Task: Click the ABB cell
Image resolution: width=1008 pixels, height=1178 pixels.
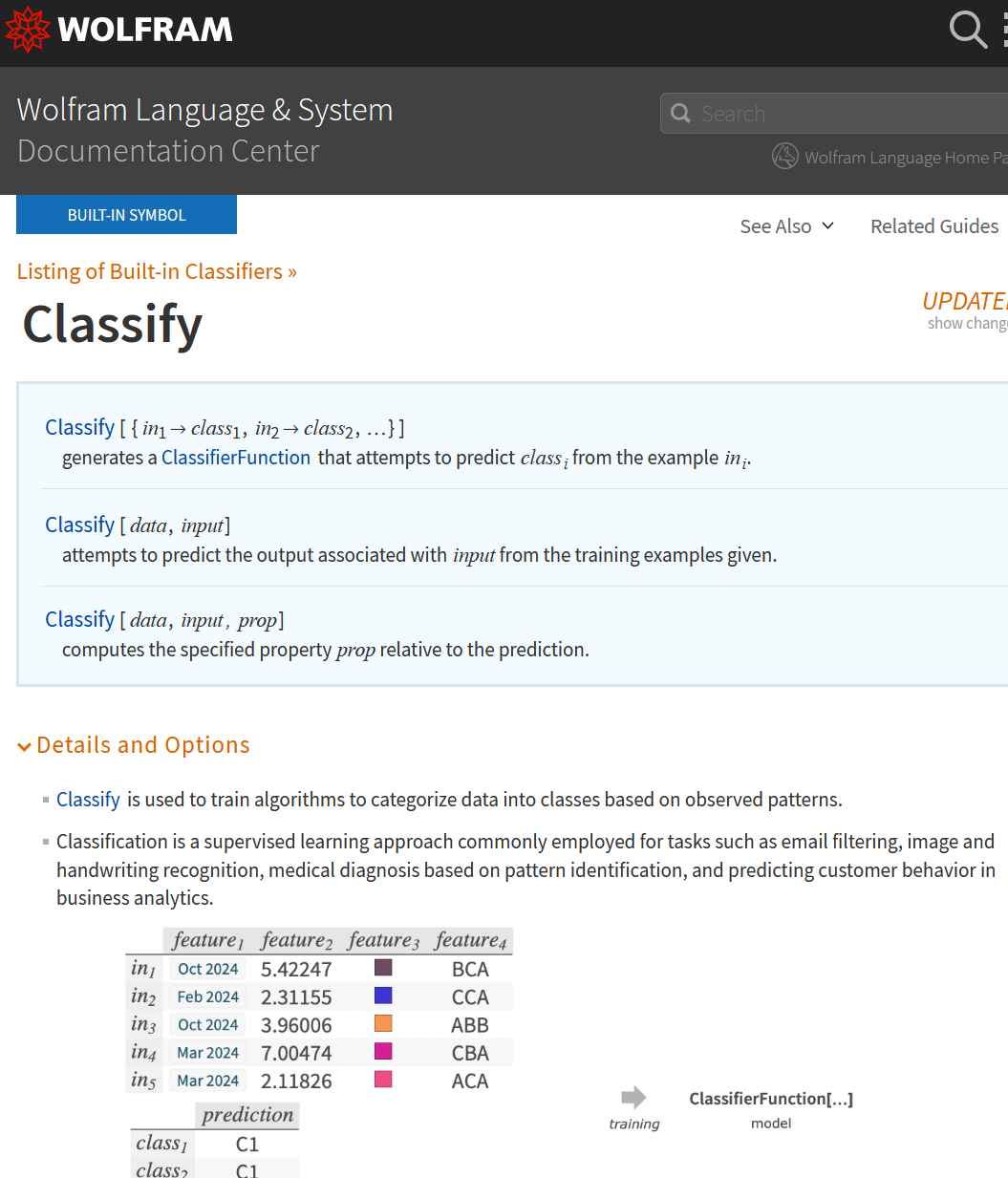Action: [x=470, y=1025]
